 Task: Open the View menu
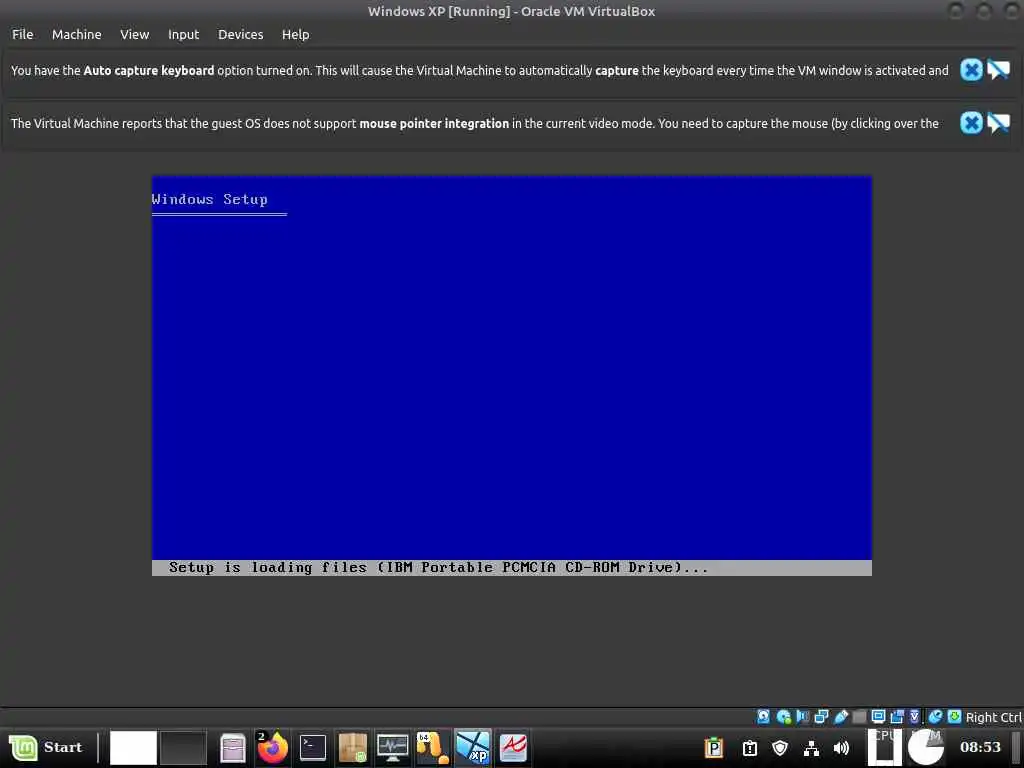(135, 35)
